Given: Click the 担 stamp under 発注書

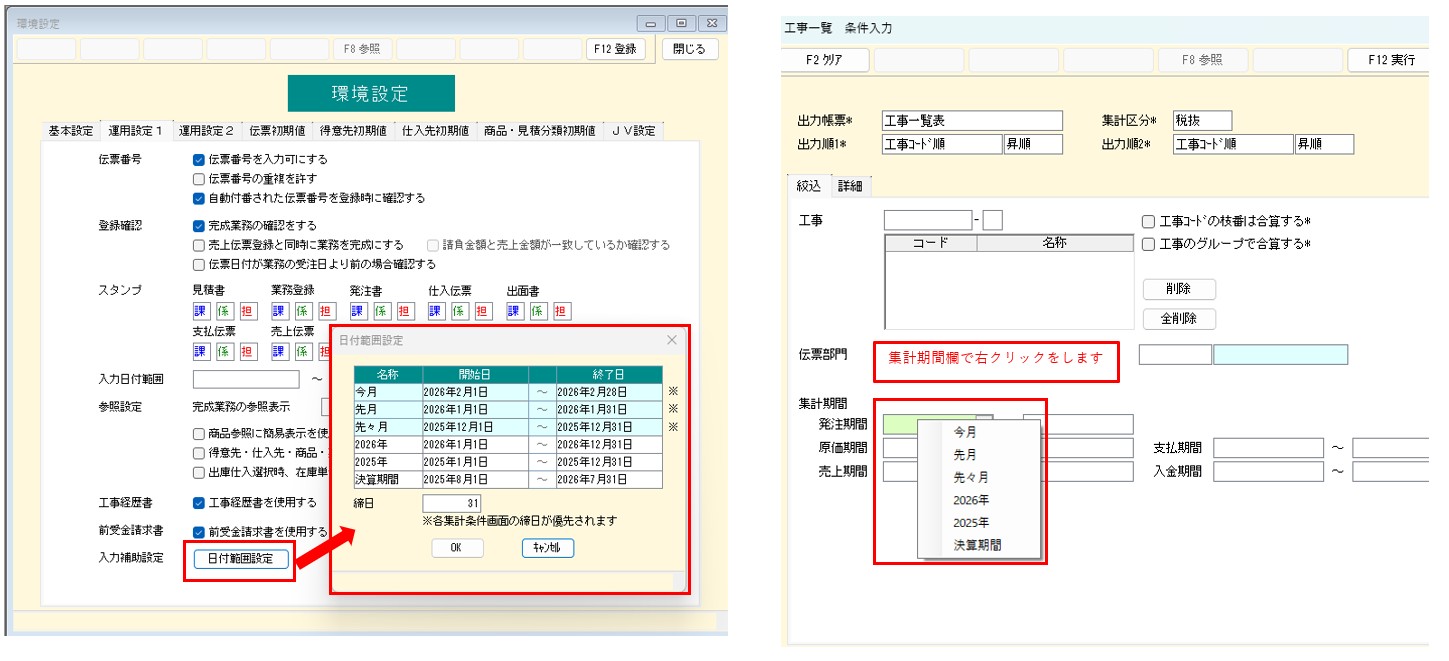Looking at the screenshot, I should pyautogui.click(x=405, y=311).
